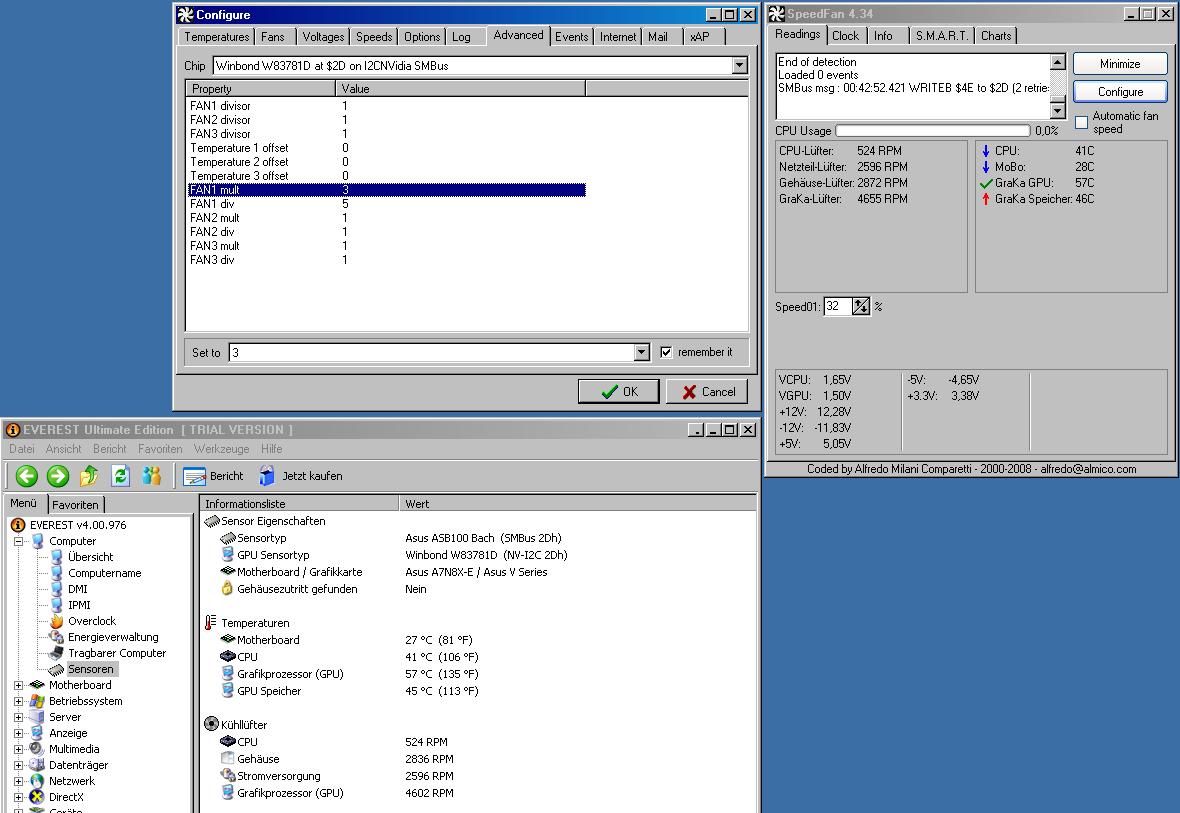The width and height of the screenshot is (1180, 813).
Task: Open the Set to value dropdown
Action: point(641,352)
